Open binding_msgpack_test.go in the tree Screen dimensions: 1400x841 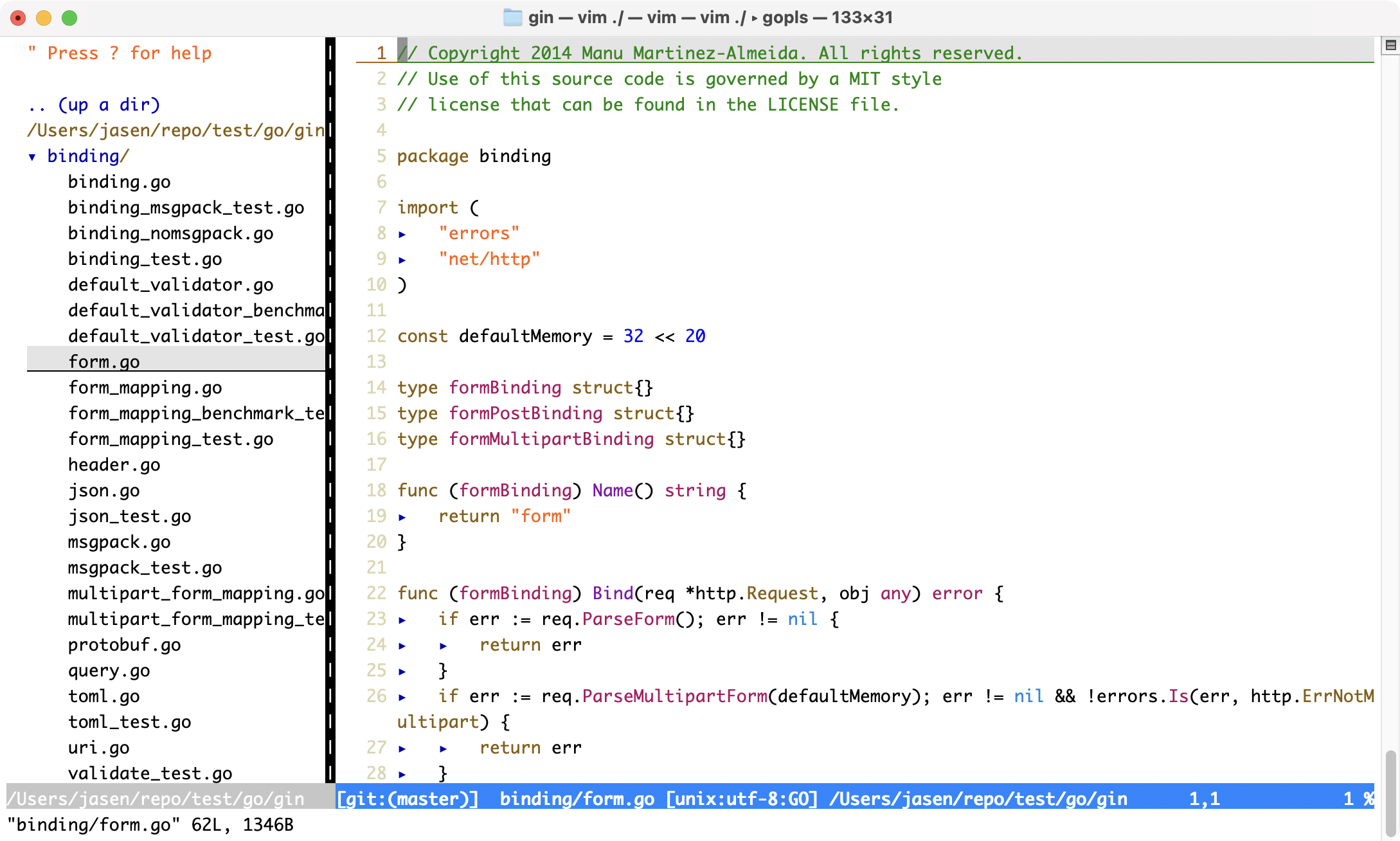coord(186,208)
